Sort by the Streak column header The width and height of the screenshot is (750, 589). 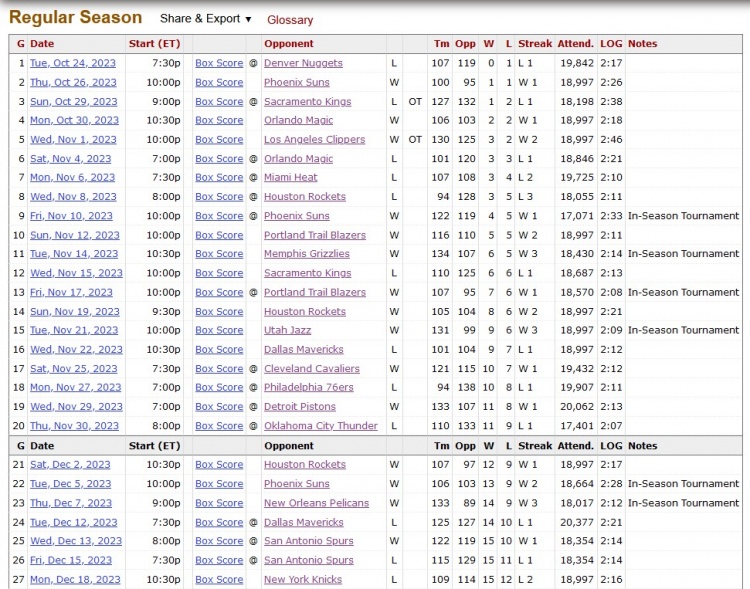pos(535,44)
